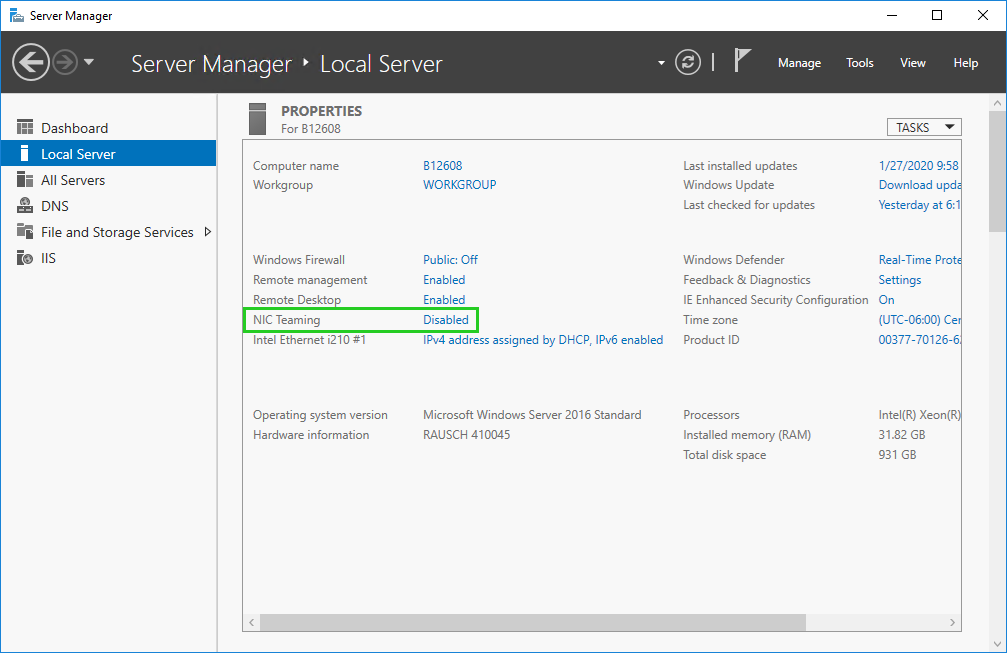
Task: Click the computer name B12608 link
Action: tap(442, 166)
